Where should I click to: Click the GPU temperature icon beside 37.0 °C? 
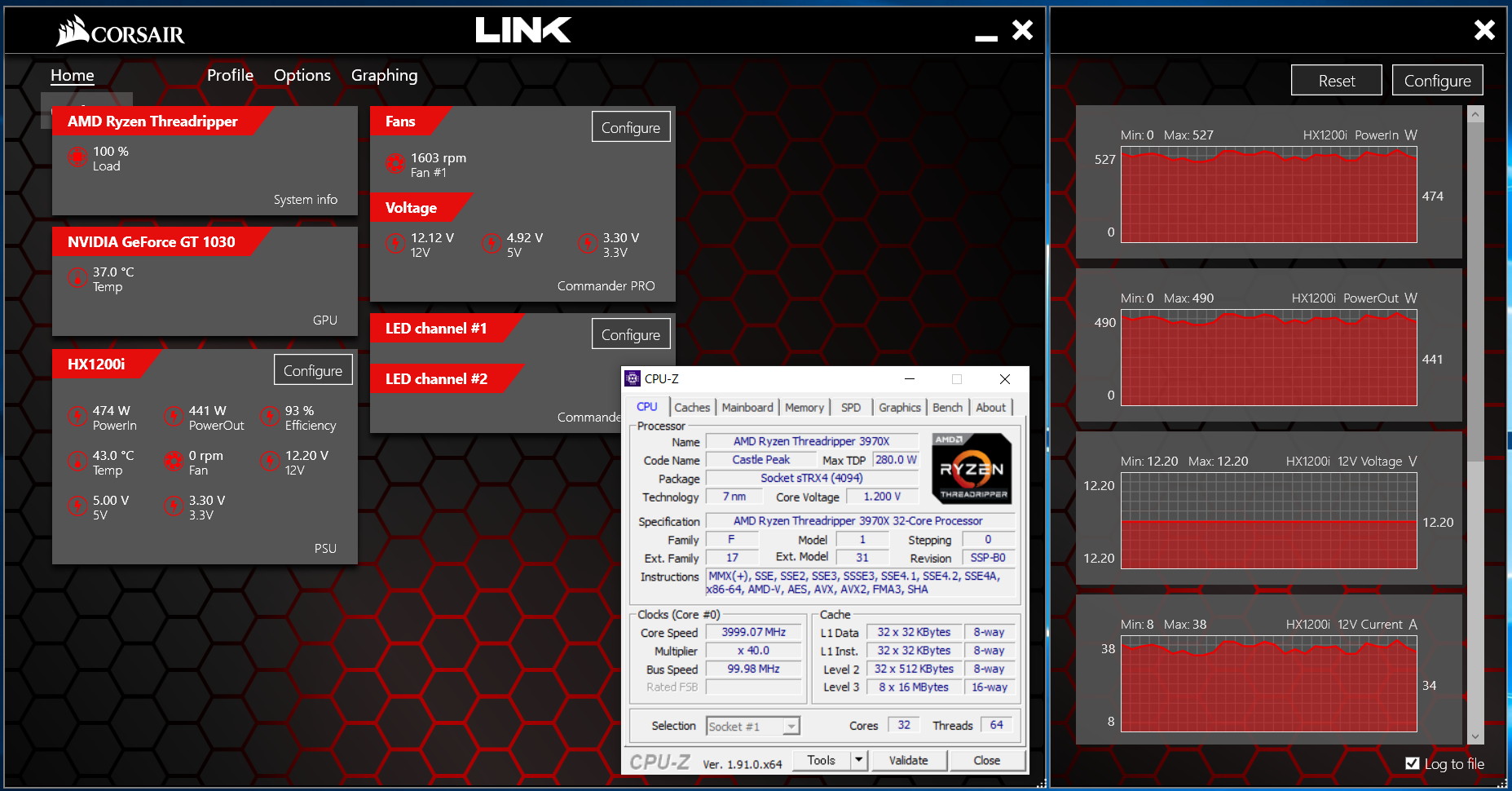pyautogui.click(x=77, y=278)
